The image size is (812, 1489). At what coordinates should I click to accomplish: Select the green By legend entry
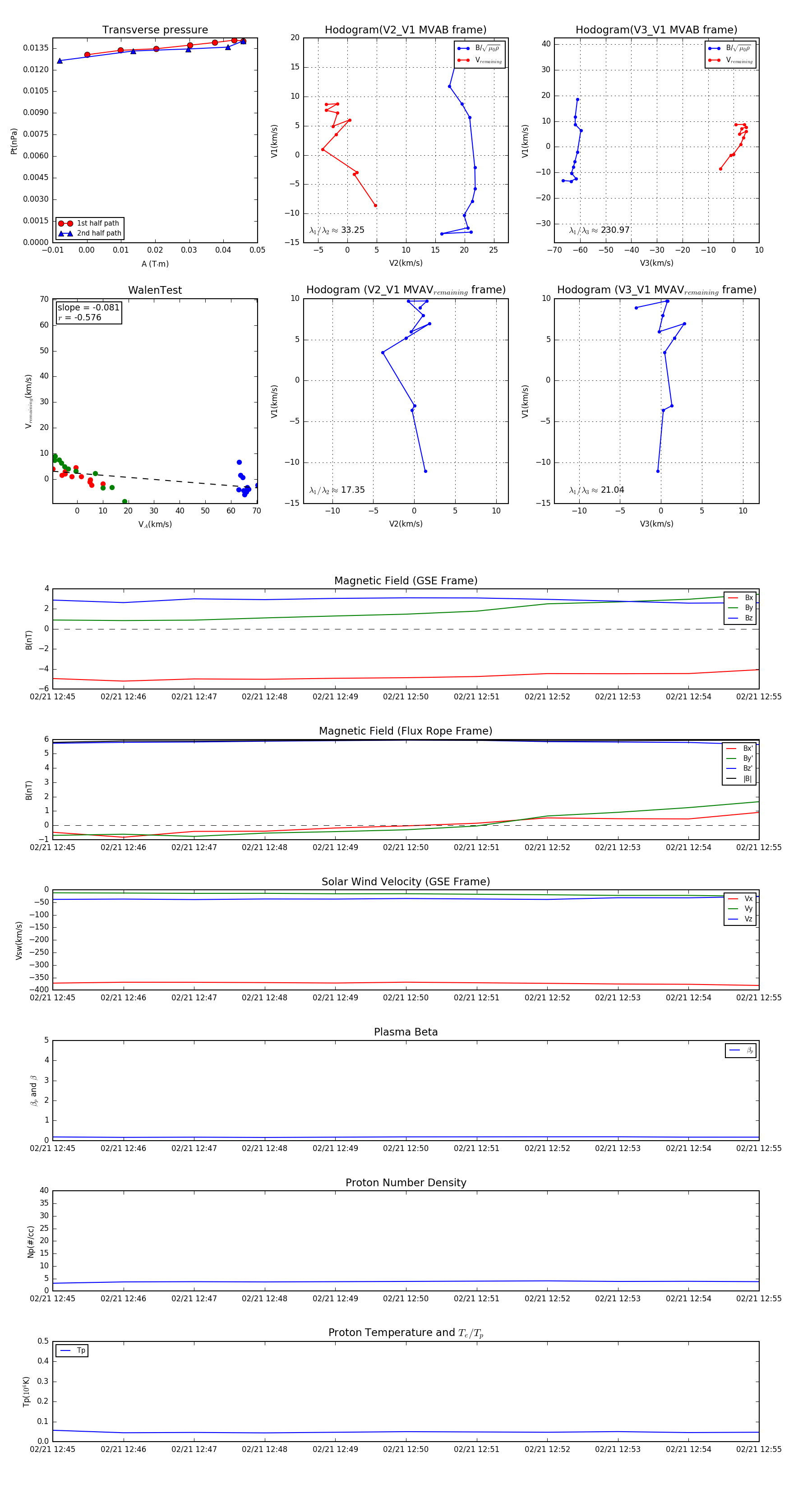[740, 607]
